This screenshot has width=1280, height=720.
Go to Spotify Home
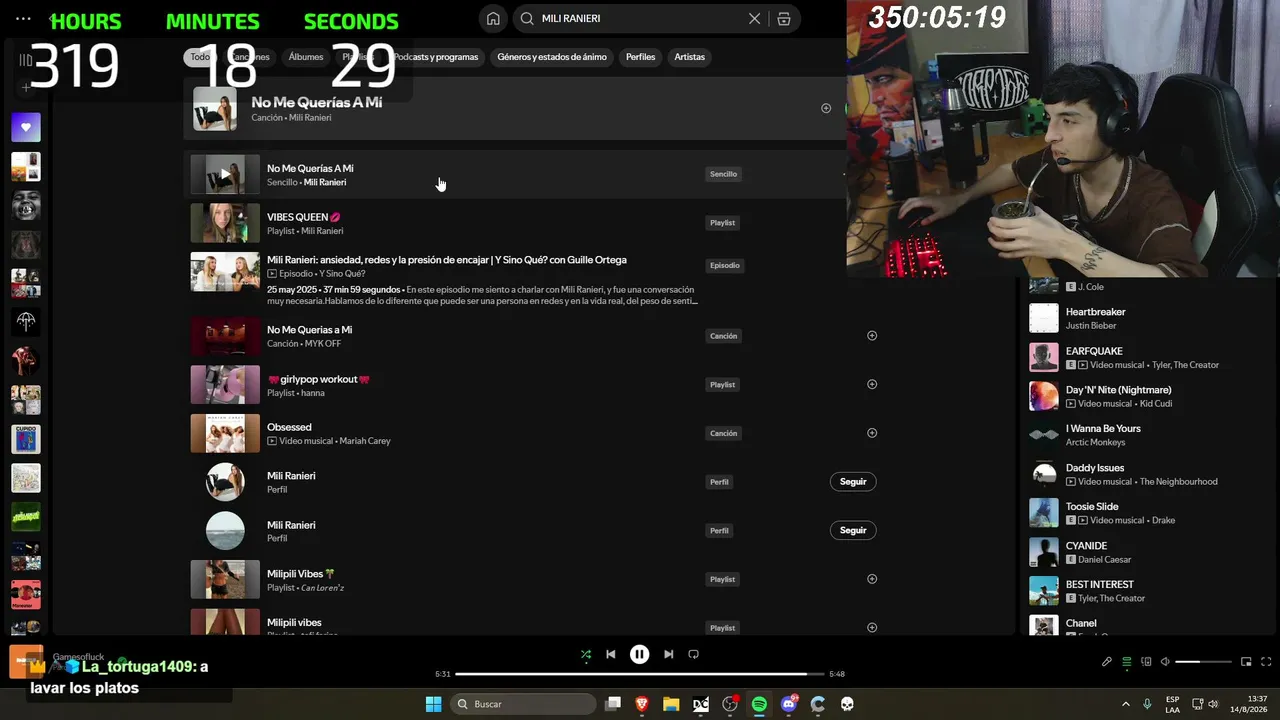(x=493, y=18)
